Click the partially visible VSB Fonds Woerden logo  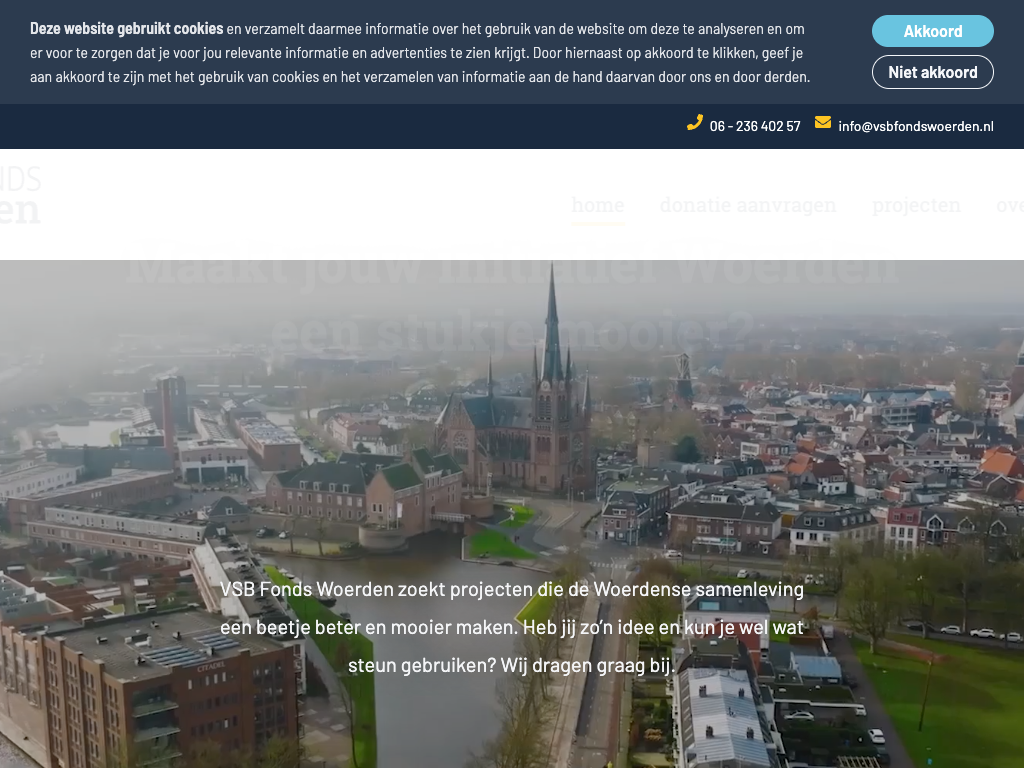tap(20, 195)
